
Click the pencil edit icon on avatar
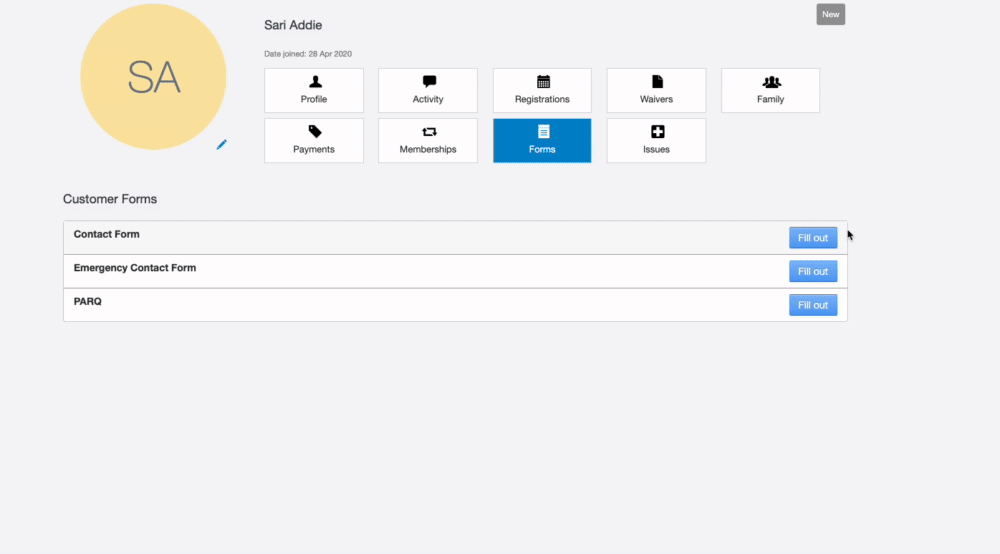click(x=222, y=145)
